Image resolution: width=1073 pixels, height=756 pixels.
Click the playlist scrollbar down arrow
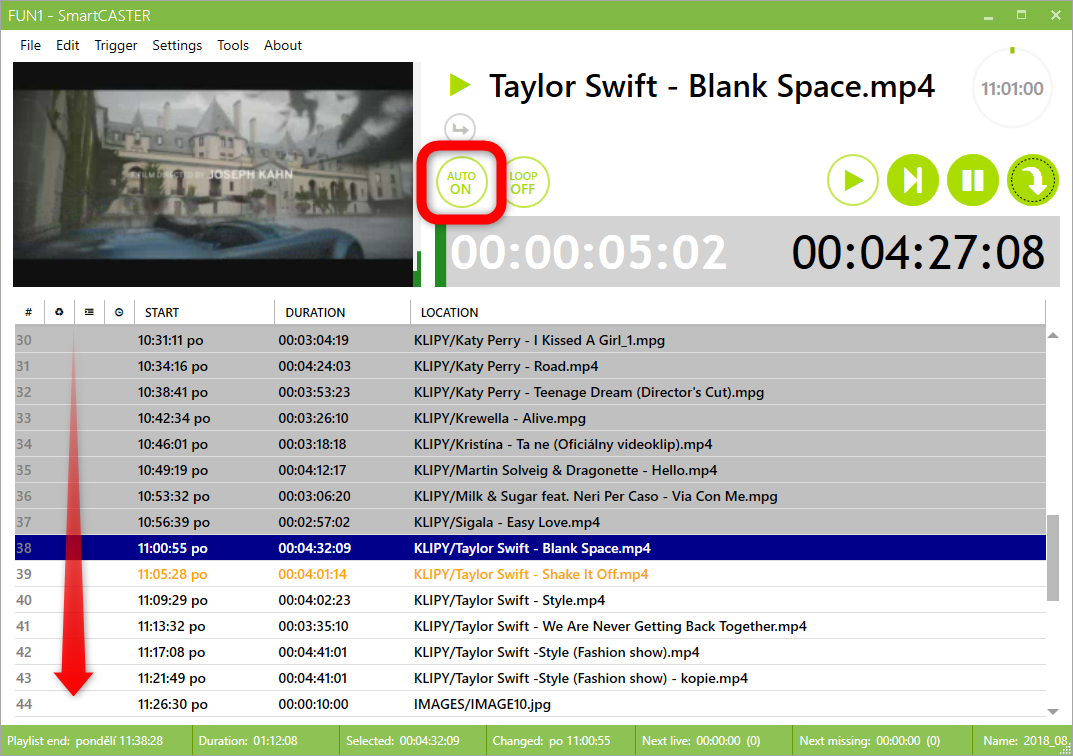(x=1053, y=712)
